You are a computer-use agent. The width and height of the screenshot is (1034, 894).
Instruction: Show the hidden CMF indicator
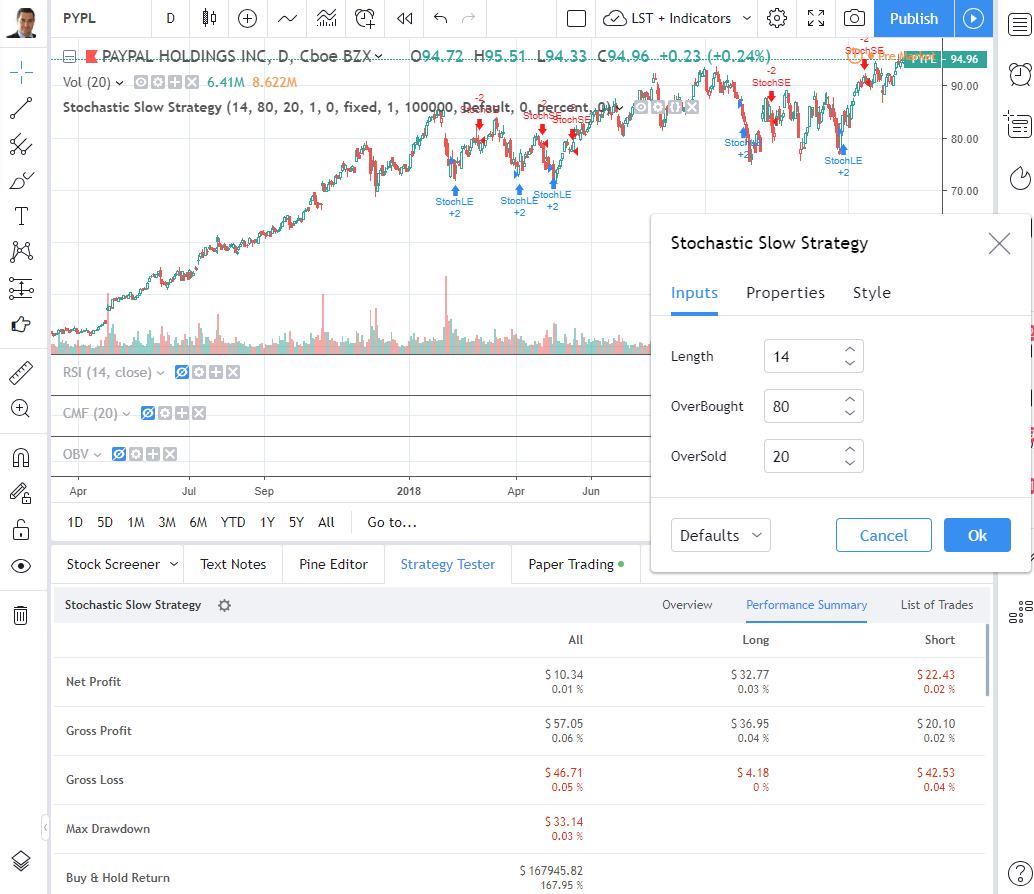coord(148,413)
